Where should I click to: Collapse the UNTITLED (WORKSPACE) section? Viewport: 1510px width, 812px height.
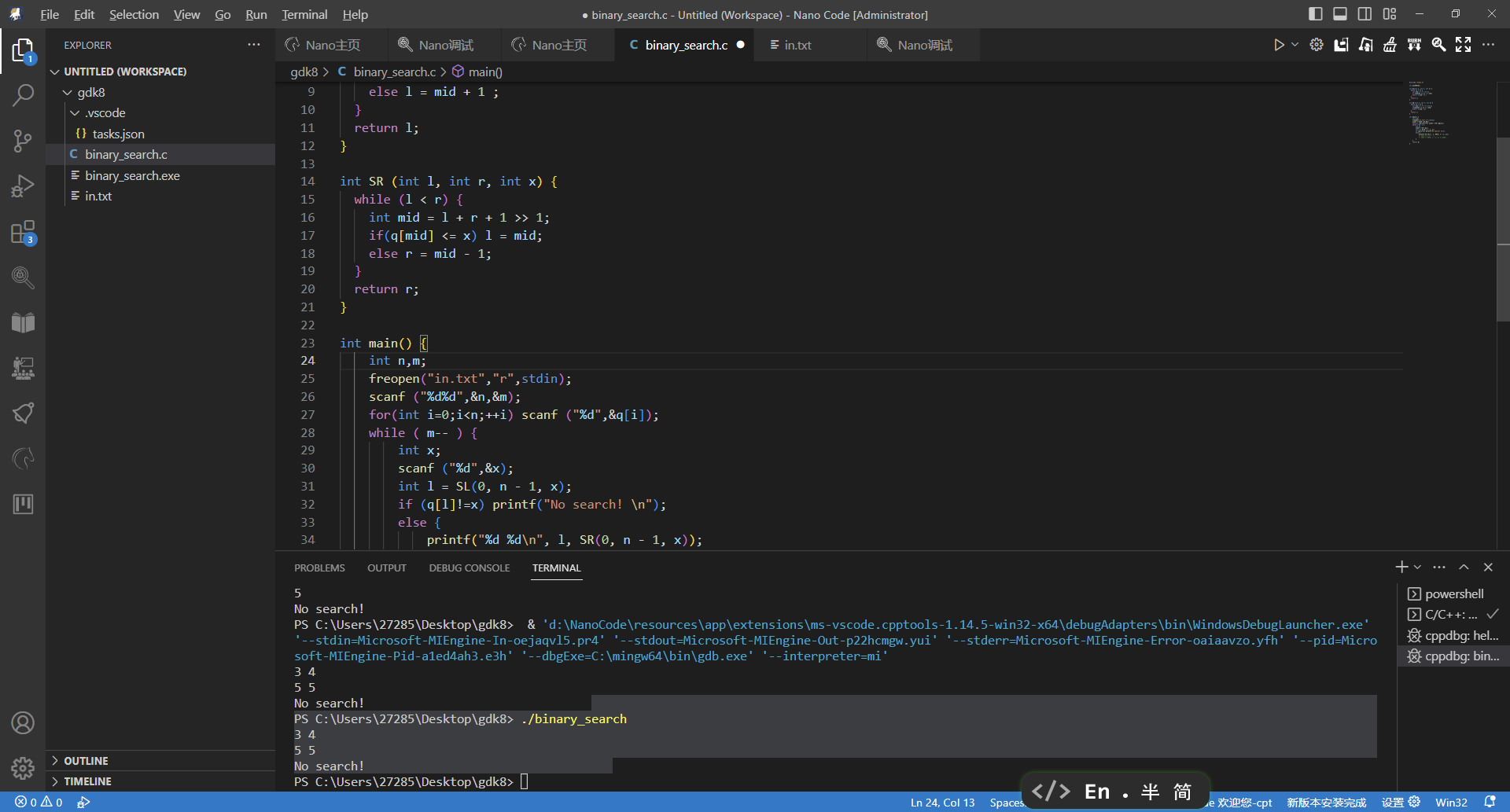click(160, 72)
